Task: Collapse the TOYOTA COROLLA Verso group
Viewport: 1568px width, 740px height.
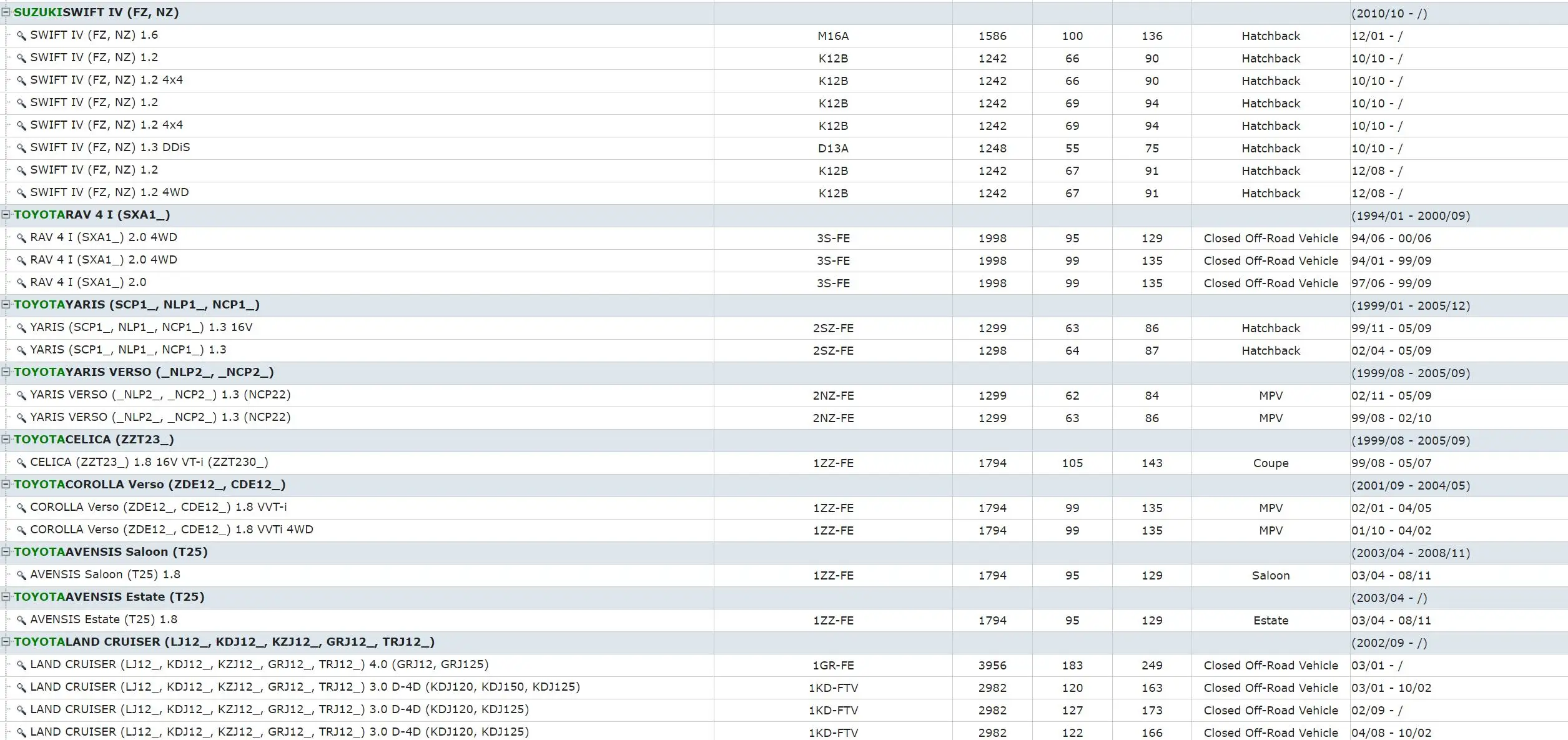Action: click(6, 484)
